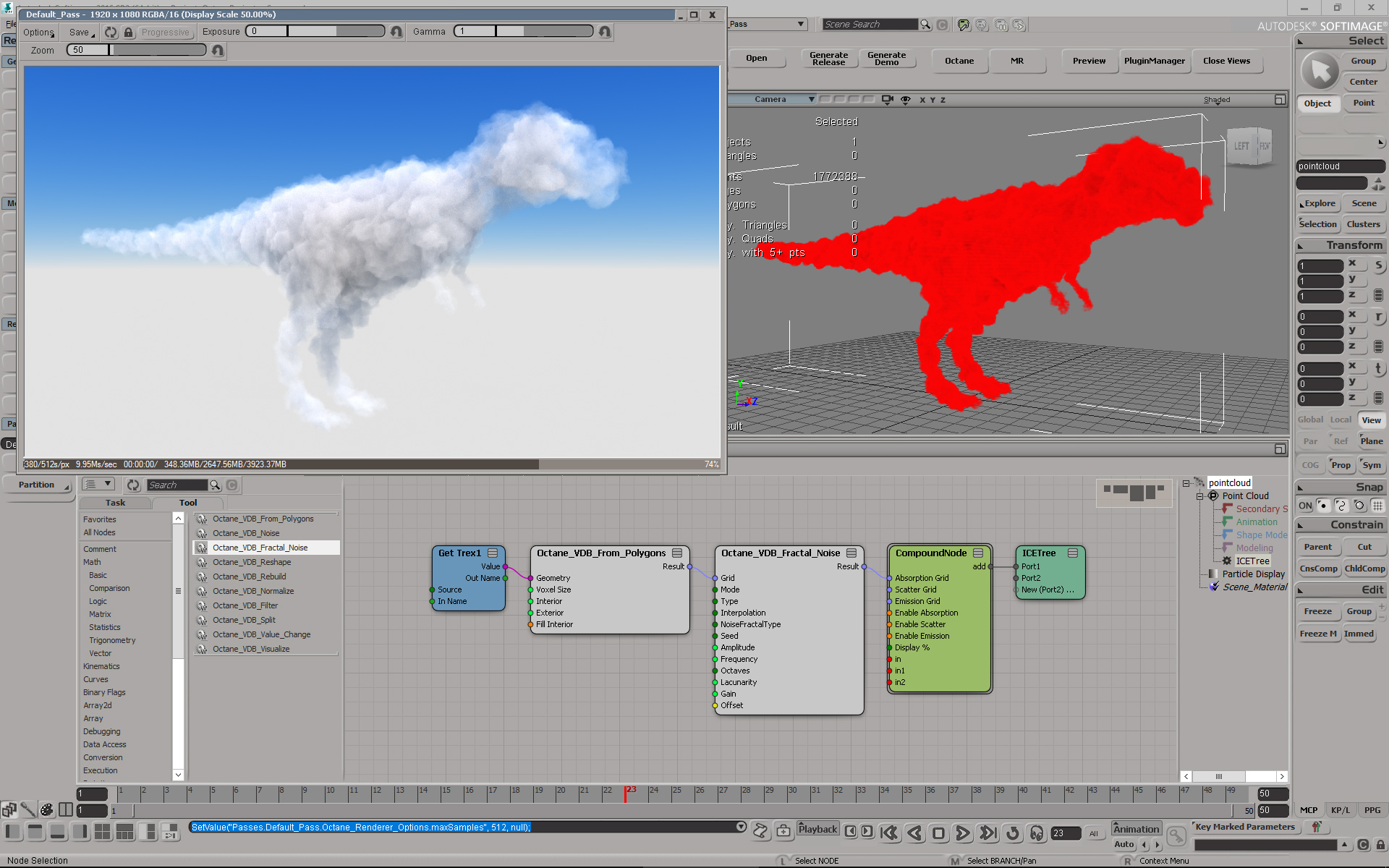Image resolution: width=1389 pixels, height=868 pixels.
Task: Toggle the render region lock icon
Action: coord(128,33)
